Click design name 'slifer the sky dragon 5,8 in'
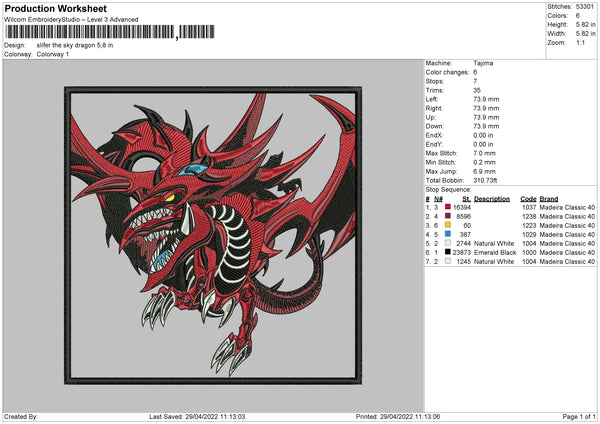The width and height of the screenshot is (600, 424). click(75, 45)
